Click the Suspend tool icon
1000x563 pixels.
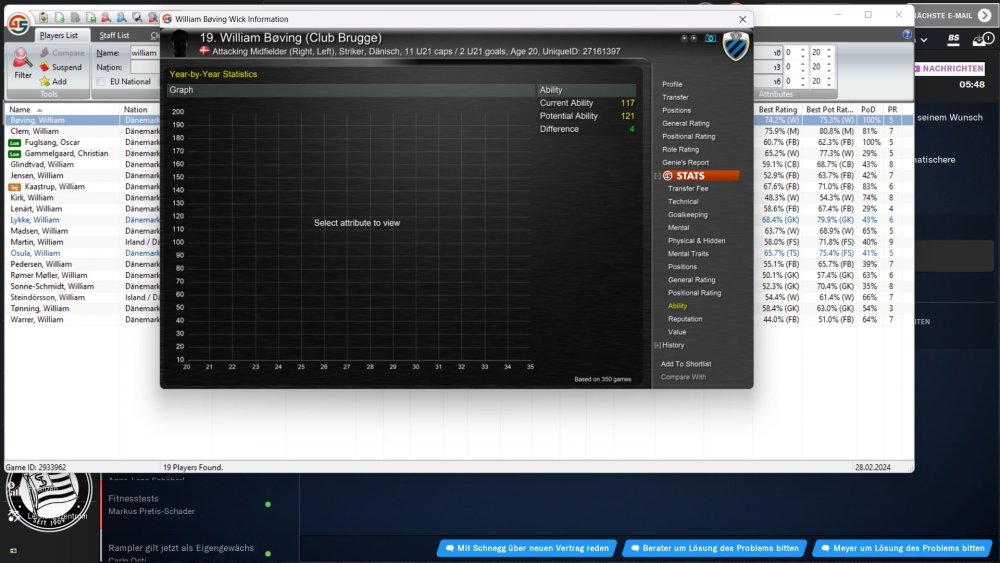pos(45,67)
